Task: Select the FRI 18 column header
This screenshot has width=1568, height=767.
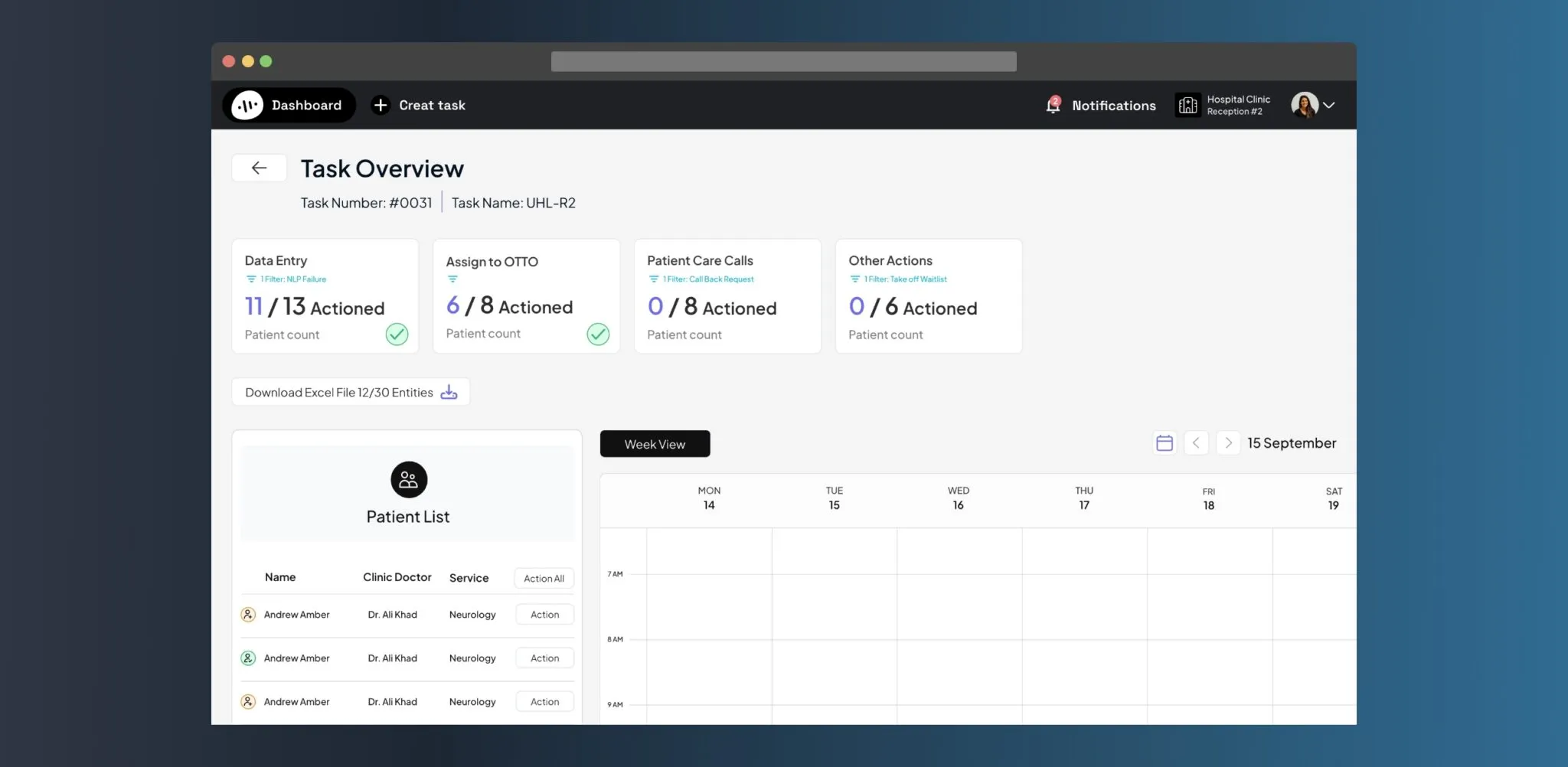Action: click(1208, 498)
